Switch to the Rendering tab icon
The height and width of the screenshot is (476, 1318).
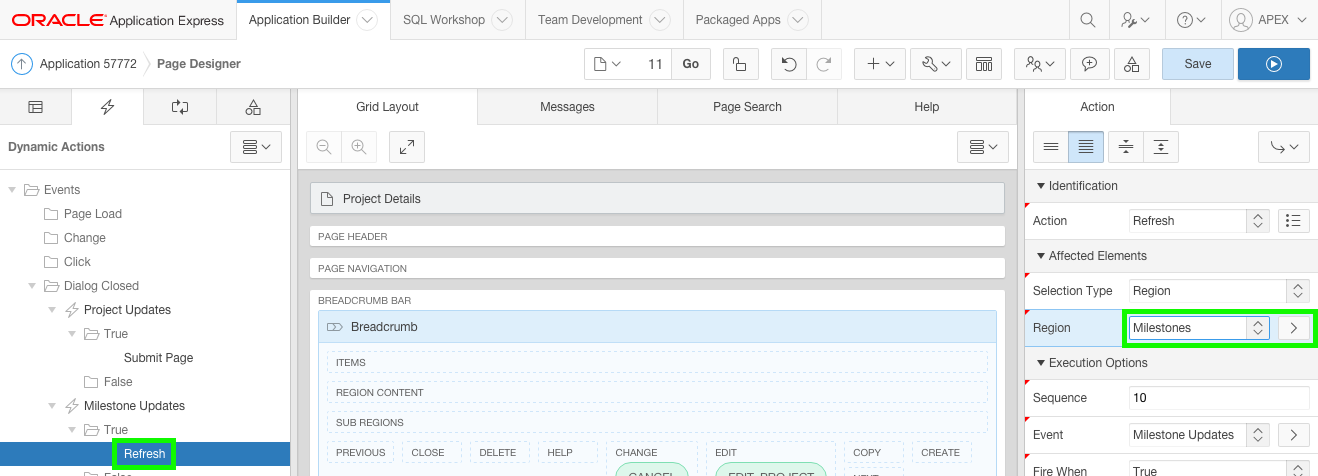click(35, 107)
